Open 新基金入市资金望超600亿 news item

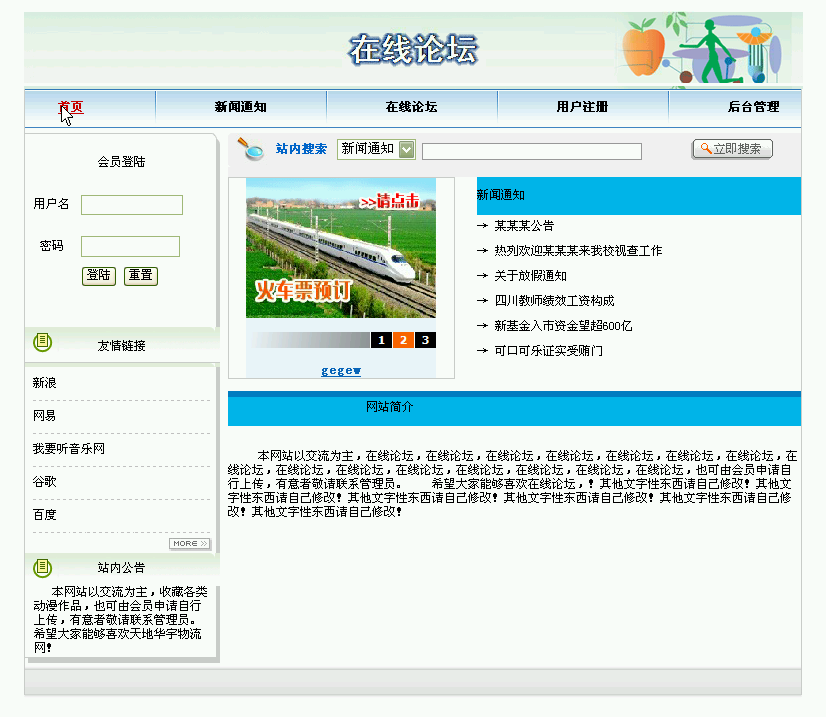pyautogui.click(x=563, y=326)
